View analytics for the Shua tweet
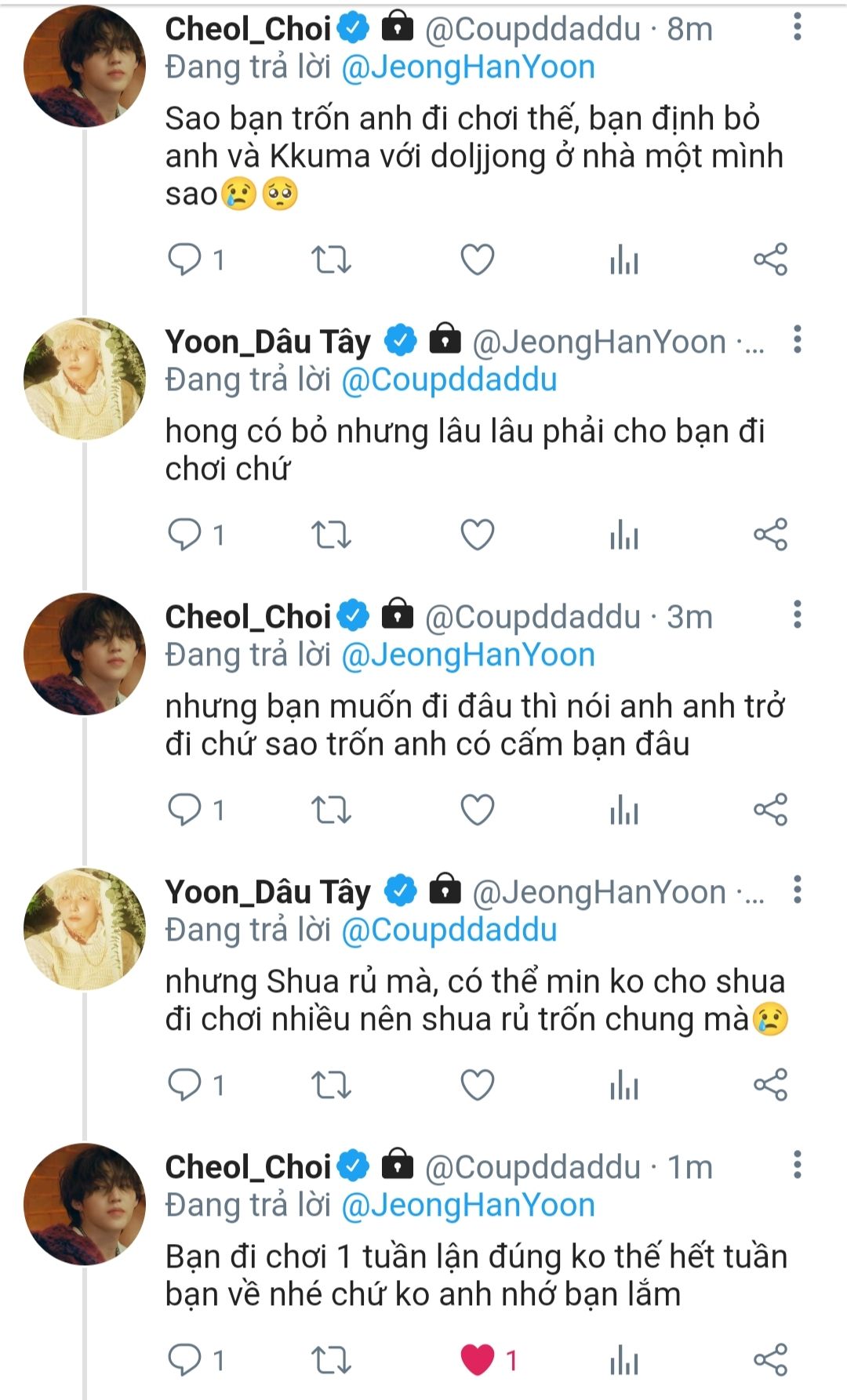 pos(624,1086)
